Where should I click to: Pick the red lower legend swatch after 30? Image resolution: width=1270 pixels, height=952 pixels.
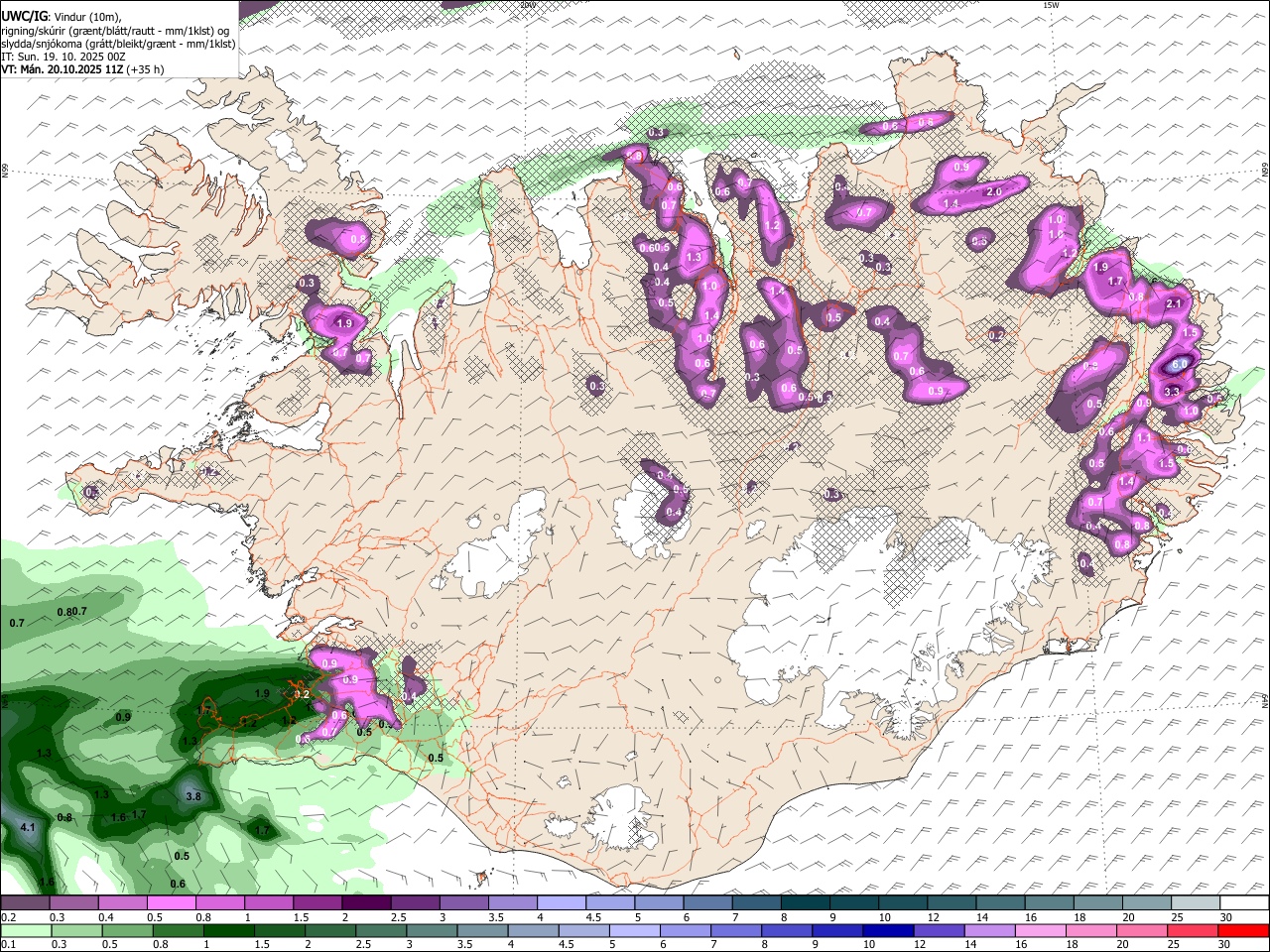tap(1242, 930)
